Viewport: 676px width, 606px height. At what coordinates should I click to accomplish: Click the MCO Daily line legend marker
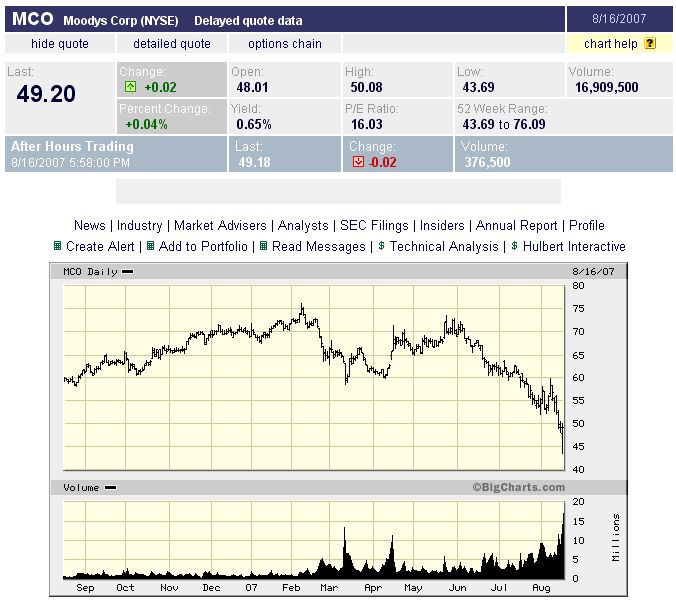(x=128, y=272)
